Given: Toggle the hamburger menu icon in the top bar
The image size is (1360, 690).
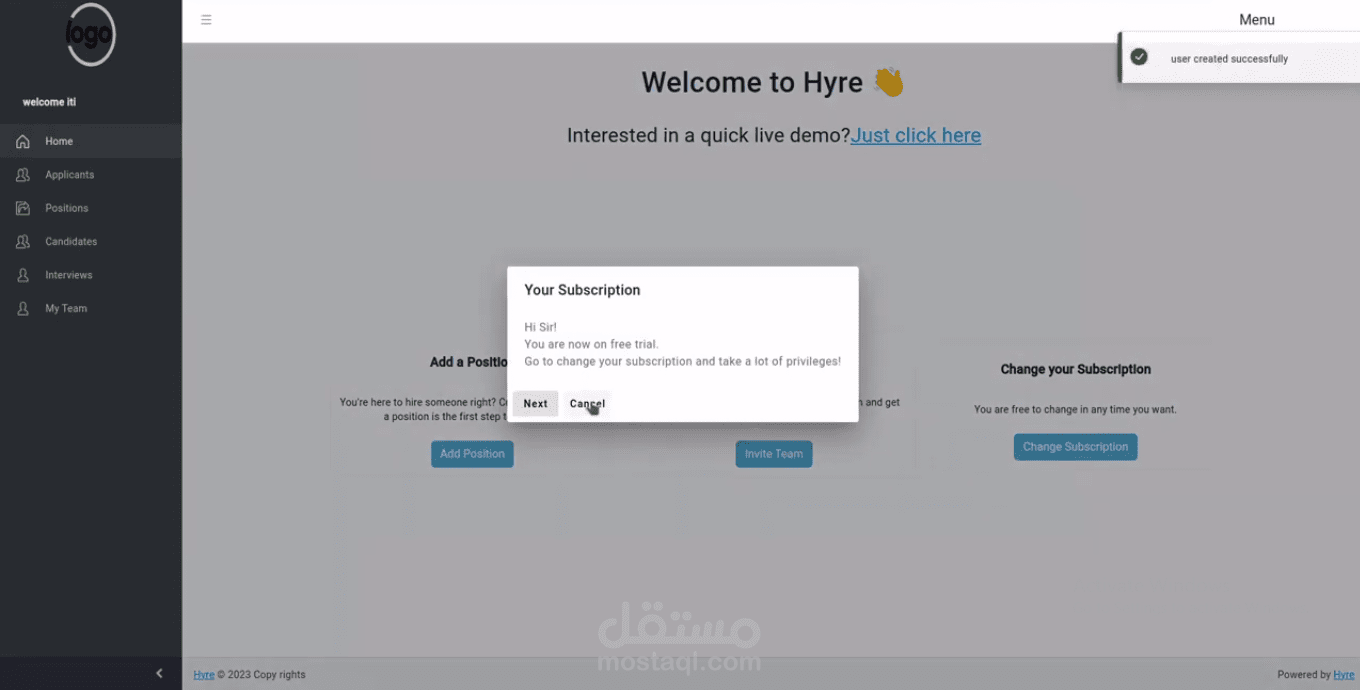Looking at the screenshot, I should pyautogui.click(x=206, y=20).
